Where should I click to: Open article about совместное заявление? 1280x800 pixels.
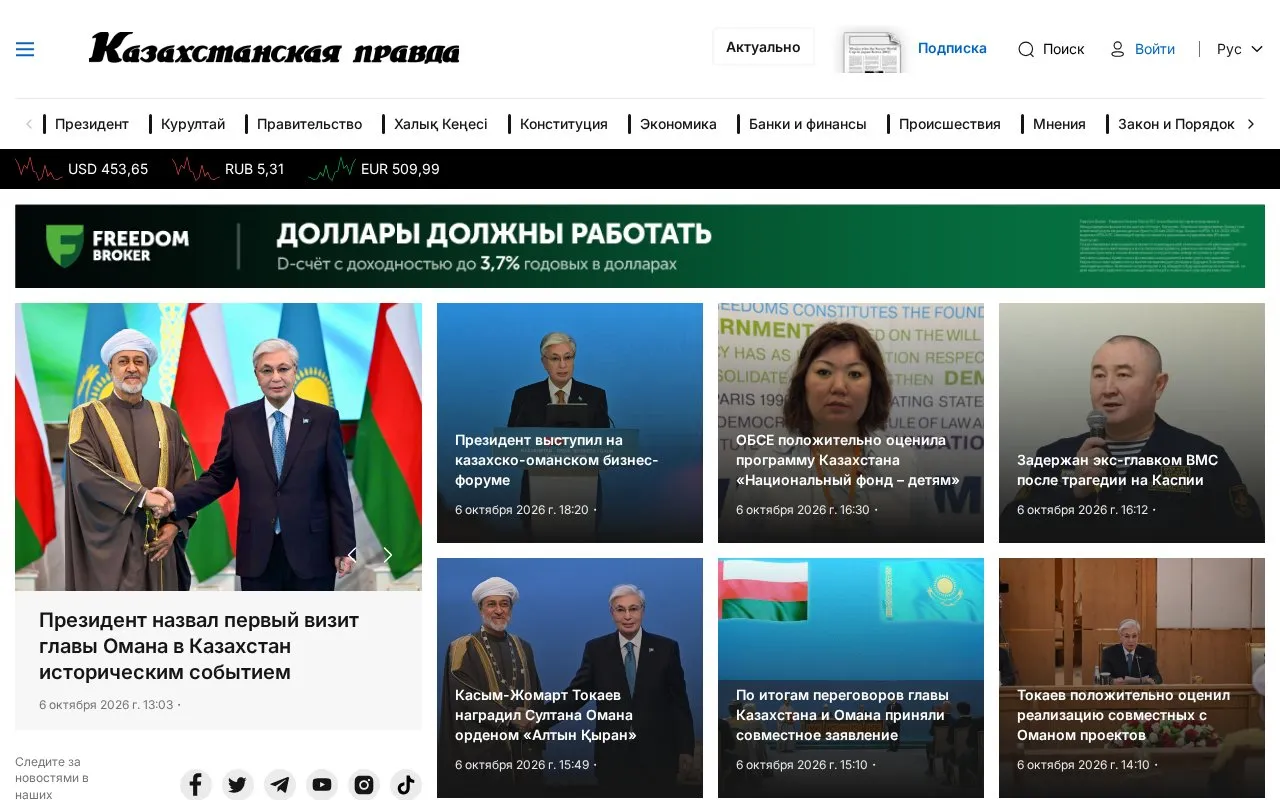pos(851,678)
